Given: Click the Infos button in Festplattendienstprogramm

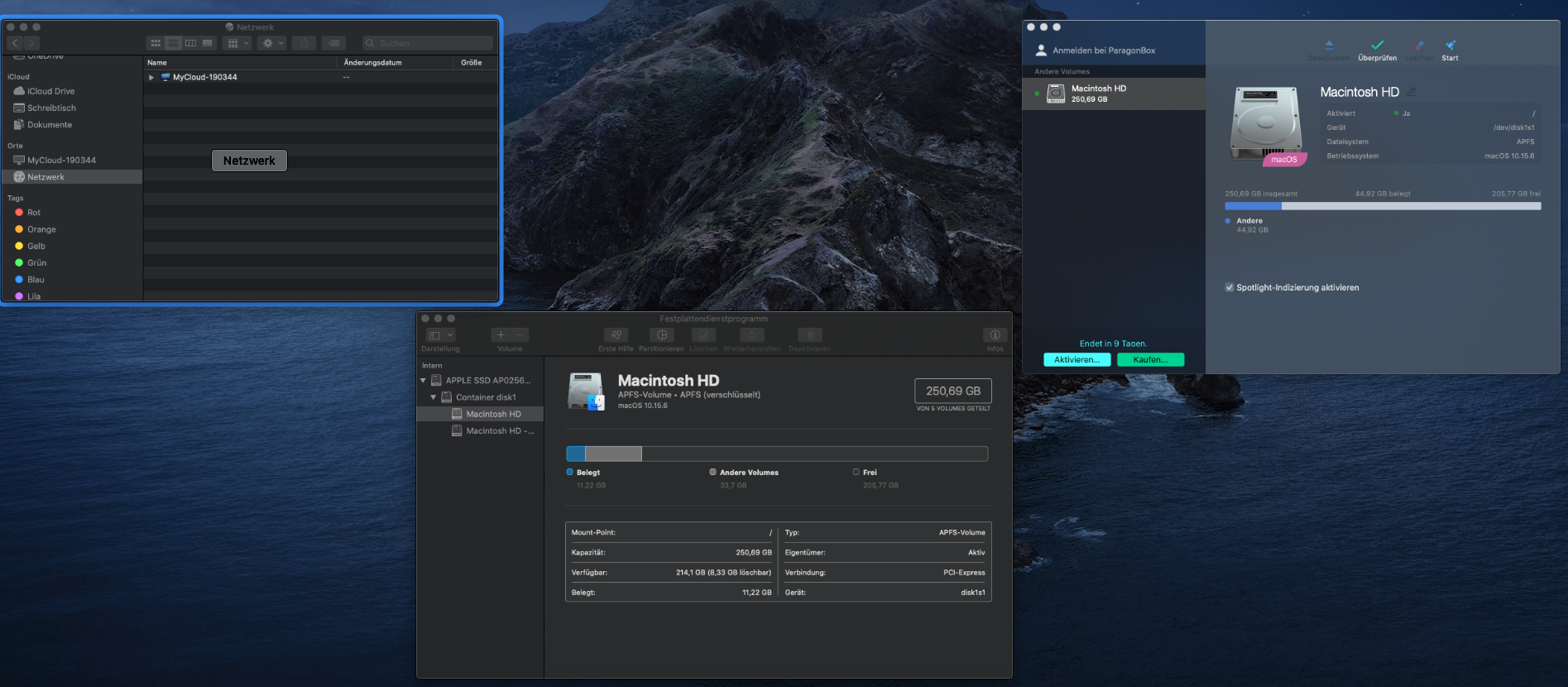Looking at the screenshot, I should coord(995,335).
